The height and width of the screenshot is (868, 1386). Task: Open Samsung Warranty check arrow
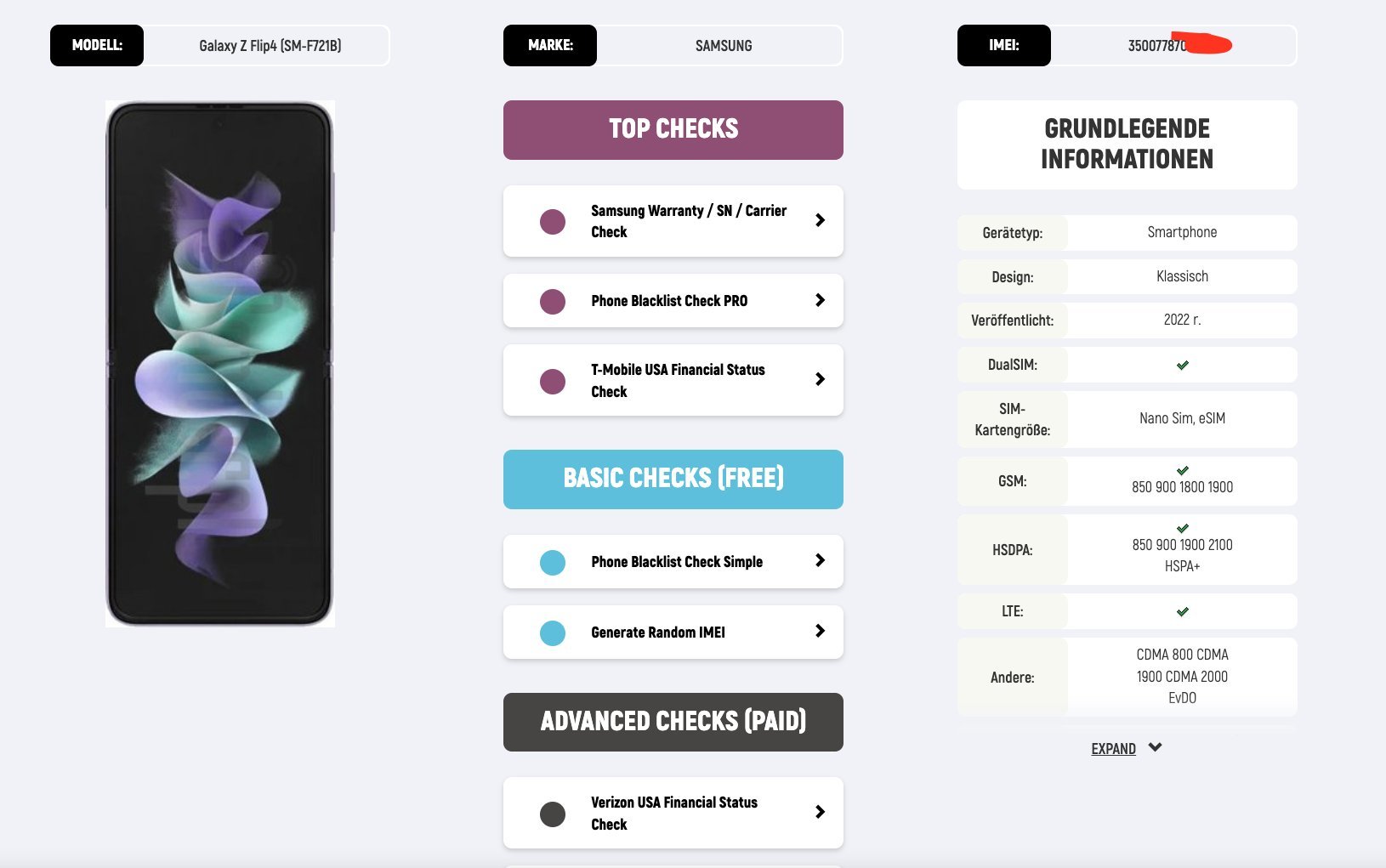click(x=820, y=220)
